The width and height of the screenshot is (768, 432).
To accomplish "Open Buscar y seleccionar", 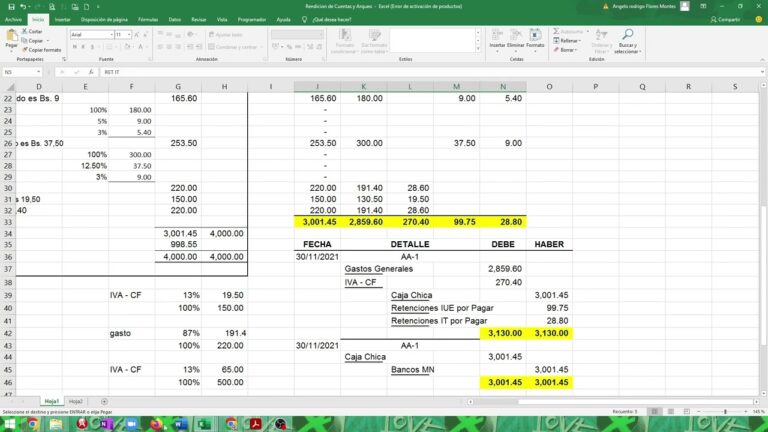I will coord(627,41).
